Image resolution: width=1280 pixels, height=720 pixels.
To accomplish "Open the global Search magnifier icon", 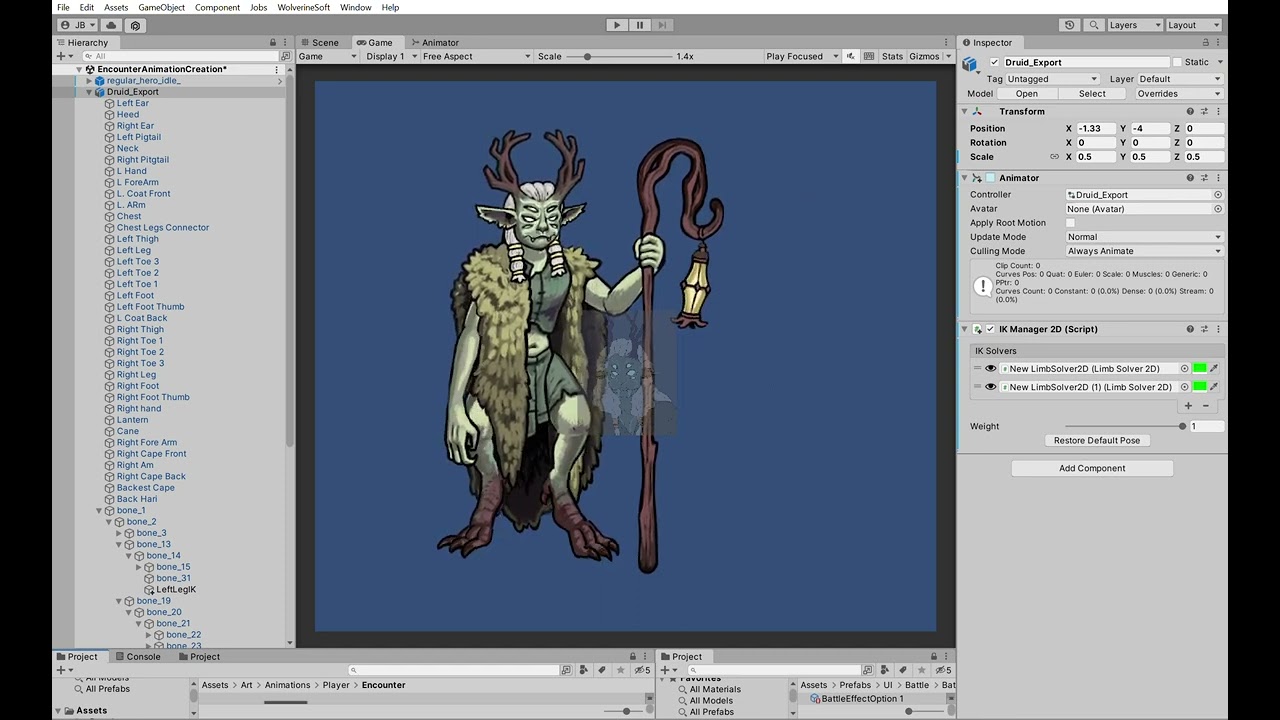I will point(1093,25).
